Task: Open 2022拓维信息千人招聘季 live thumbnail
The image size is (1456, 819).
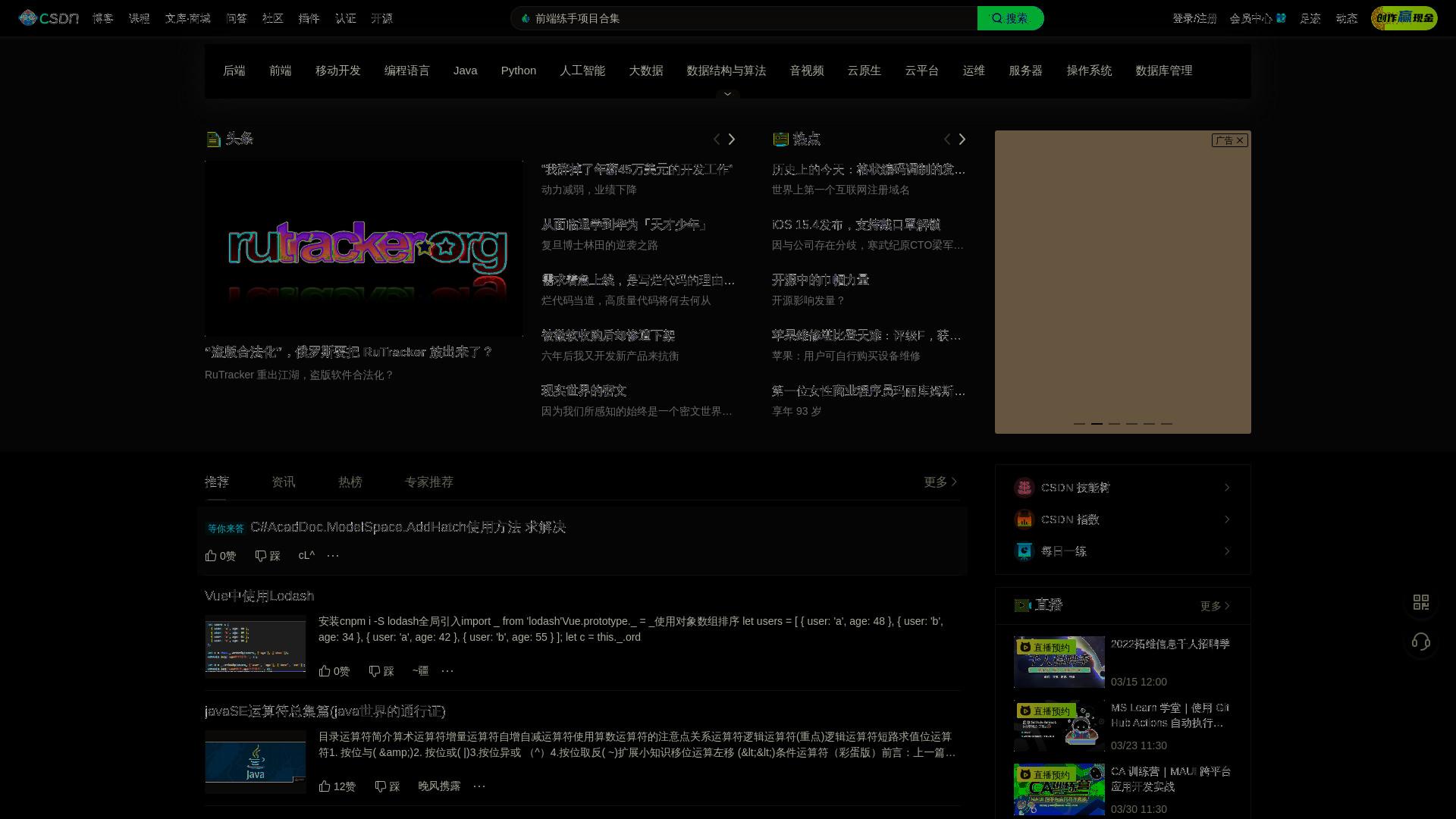Action: [x=1059, y=662]
